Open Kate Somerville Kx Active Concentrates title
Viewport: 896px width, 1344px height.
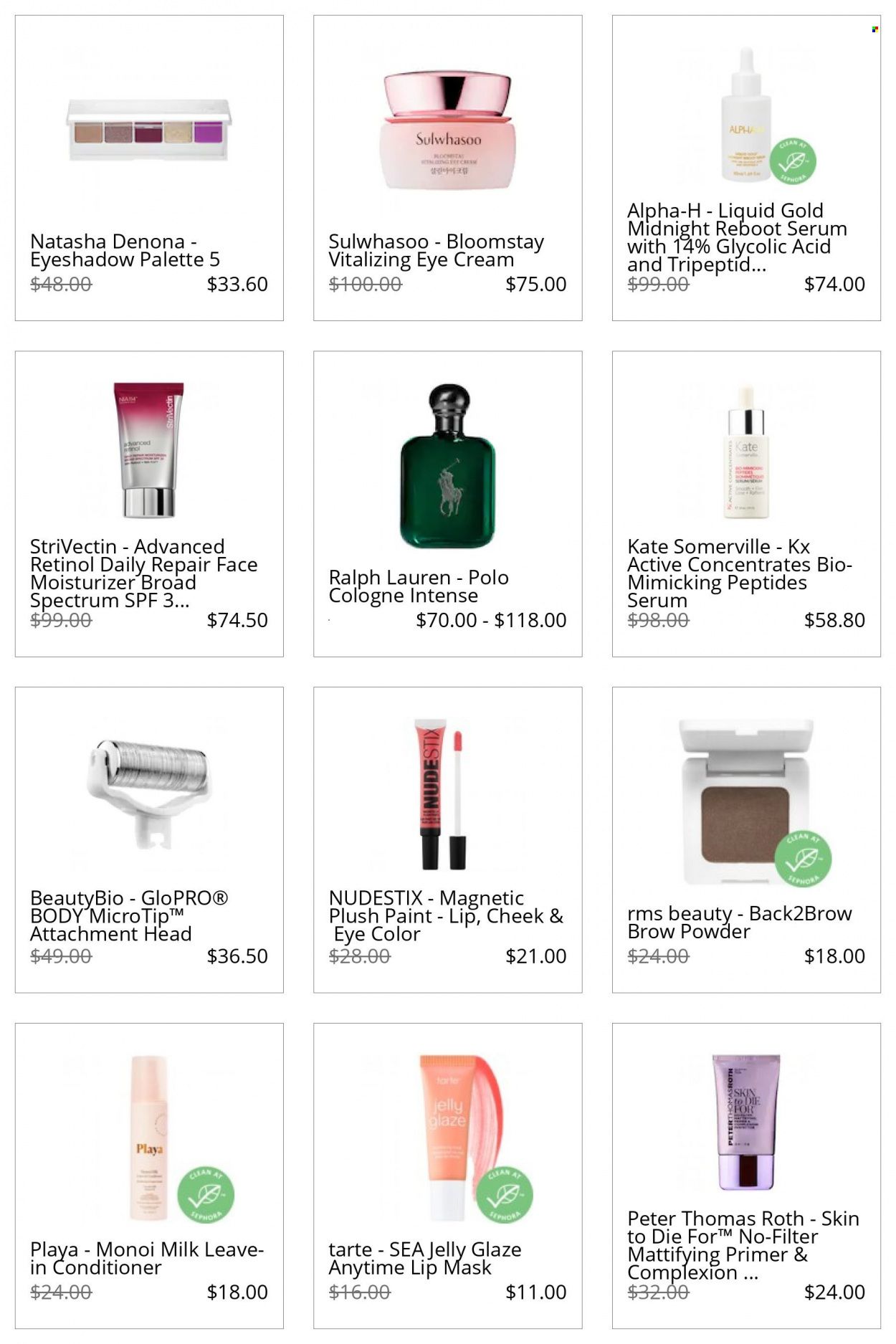[740, 573]
